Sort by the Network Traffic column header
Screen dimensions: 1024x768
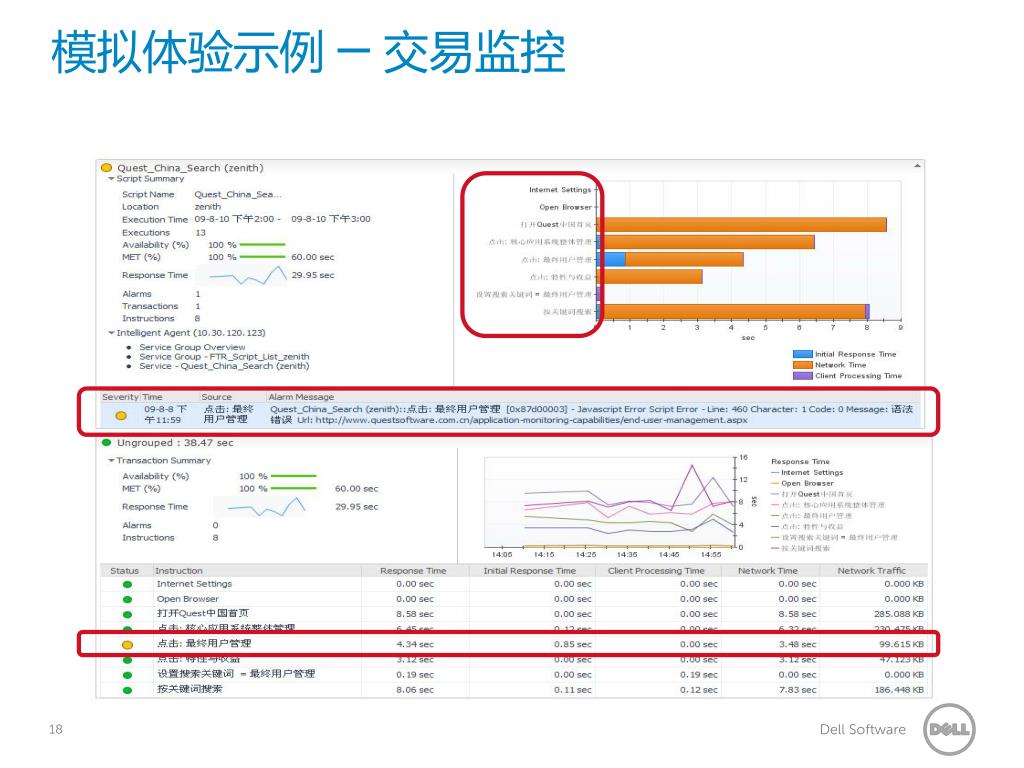(871, 571)
